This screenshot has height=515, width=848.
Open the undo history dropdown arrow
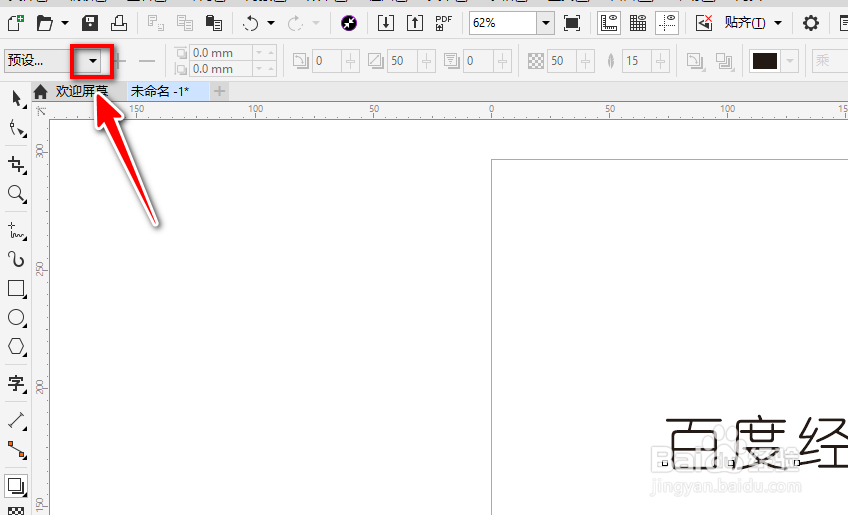pyautogui.click(x=271, y=23)
